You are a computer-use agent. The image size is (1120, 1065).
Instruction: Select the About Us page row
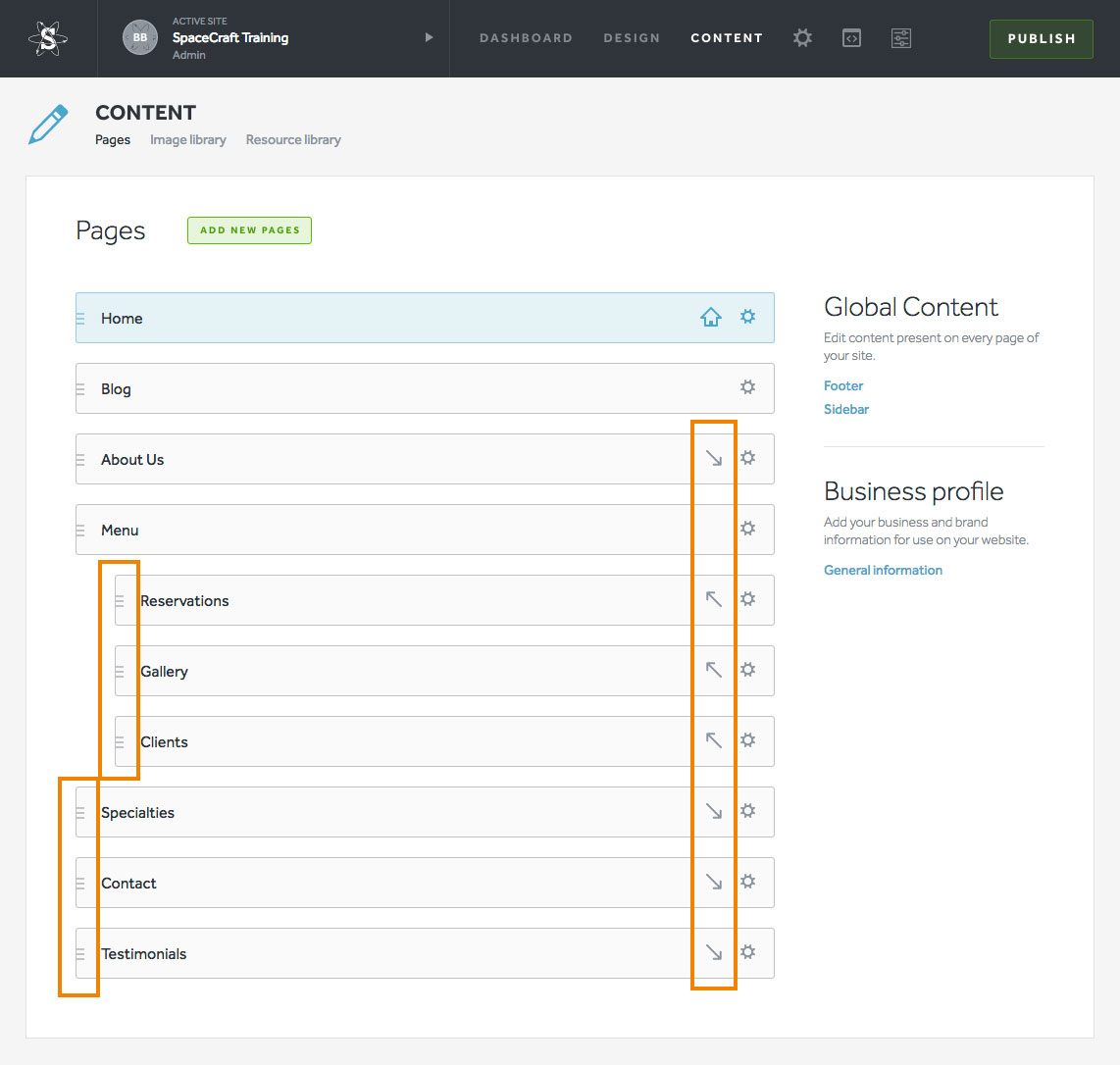click(425, 459)
